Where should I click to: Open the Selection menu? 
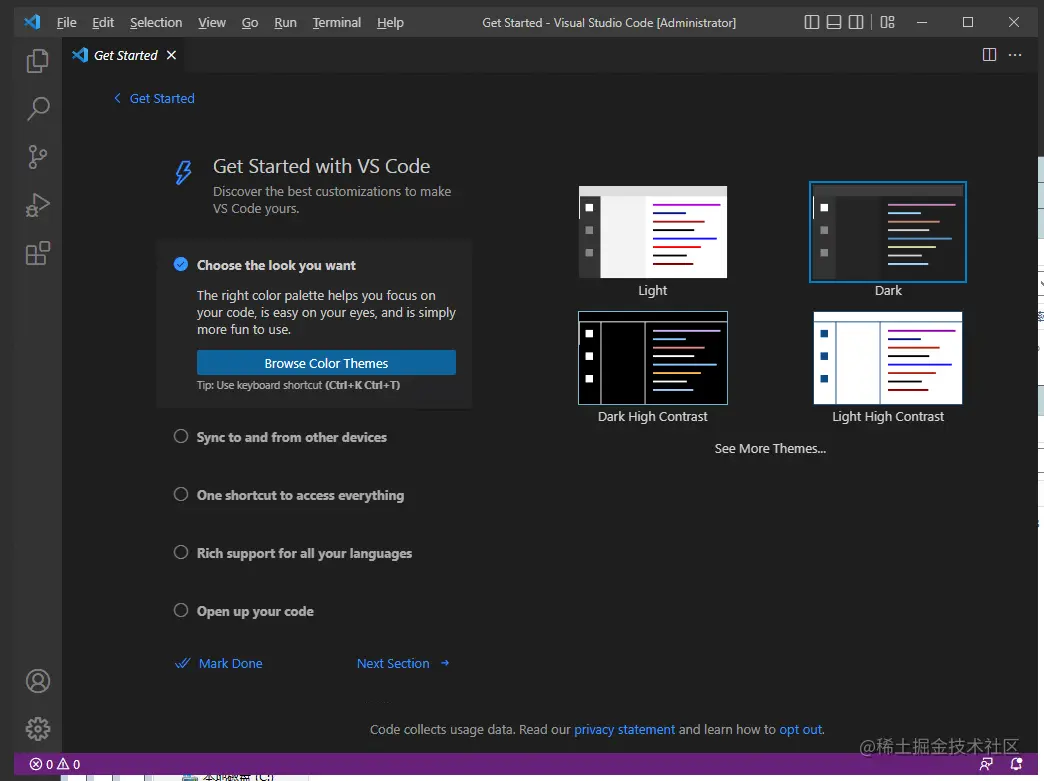pos(156,23)
